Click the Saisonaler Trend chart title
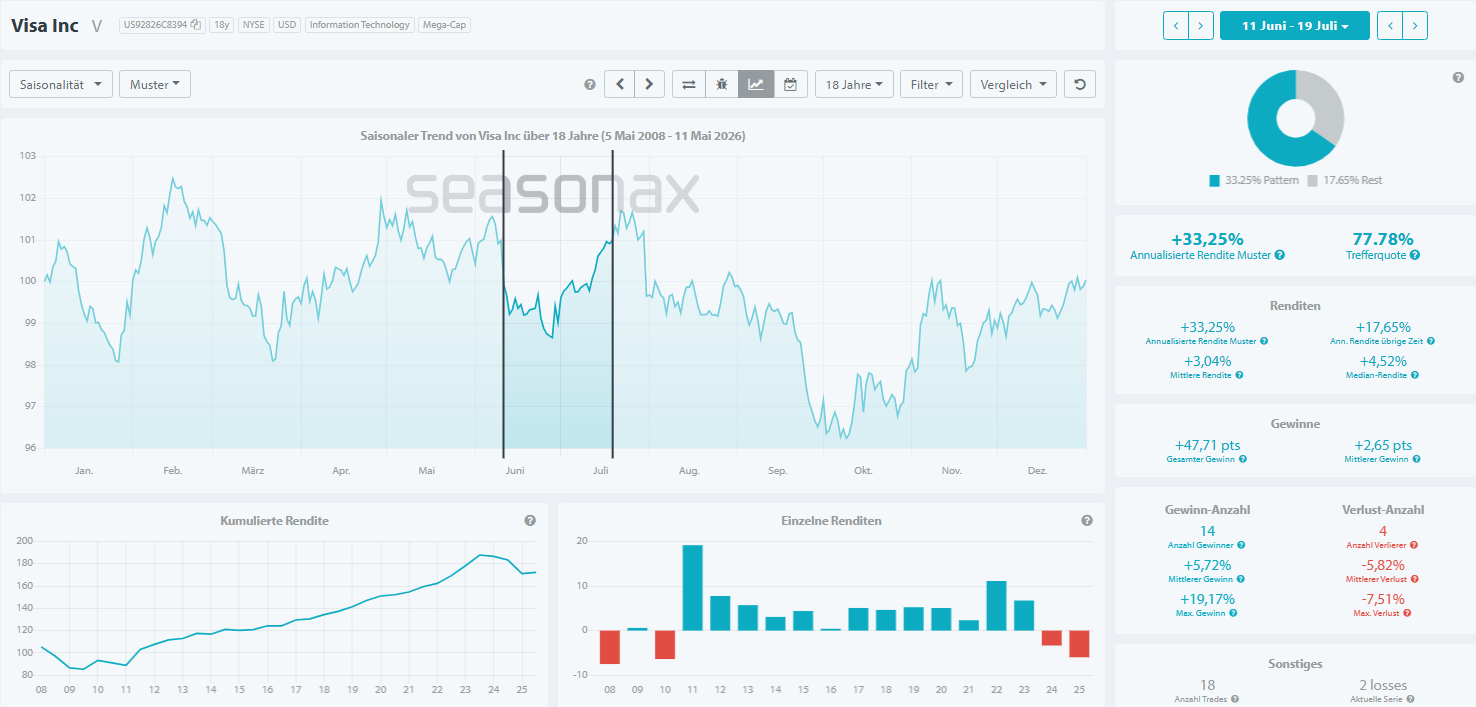Image resolution: width=1476 pixels, height=707 pixels. point(552,135)
